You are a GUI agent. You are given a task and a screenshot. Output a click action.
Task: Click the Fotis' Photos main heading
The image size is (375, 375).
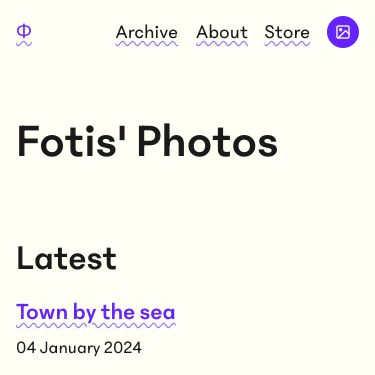point(147,141)
